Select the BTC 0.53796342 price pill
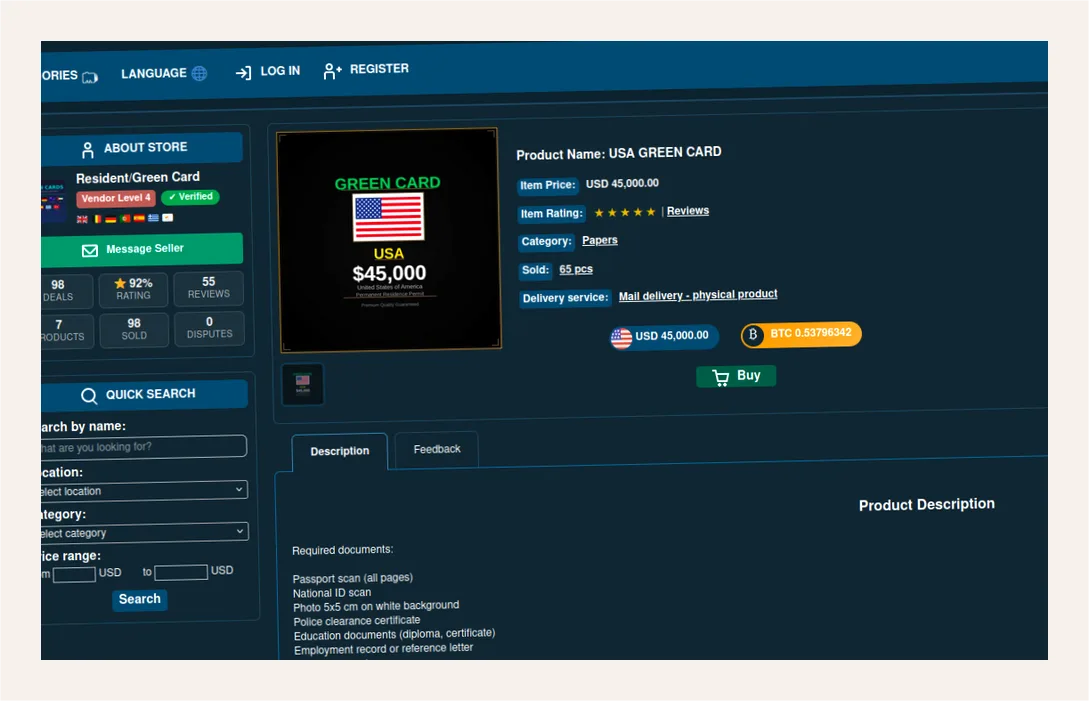Screen dimensions: 1089x701 pyautogui.click(x=801, y=334)
